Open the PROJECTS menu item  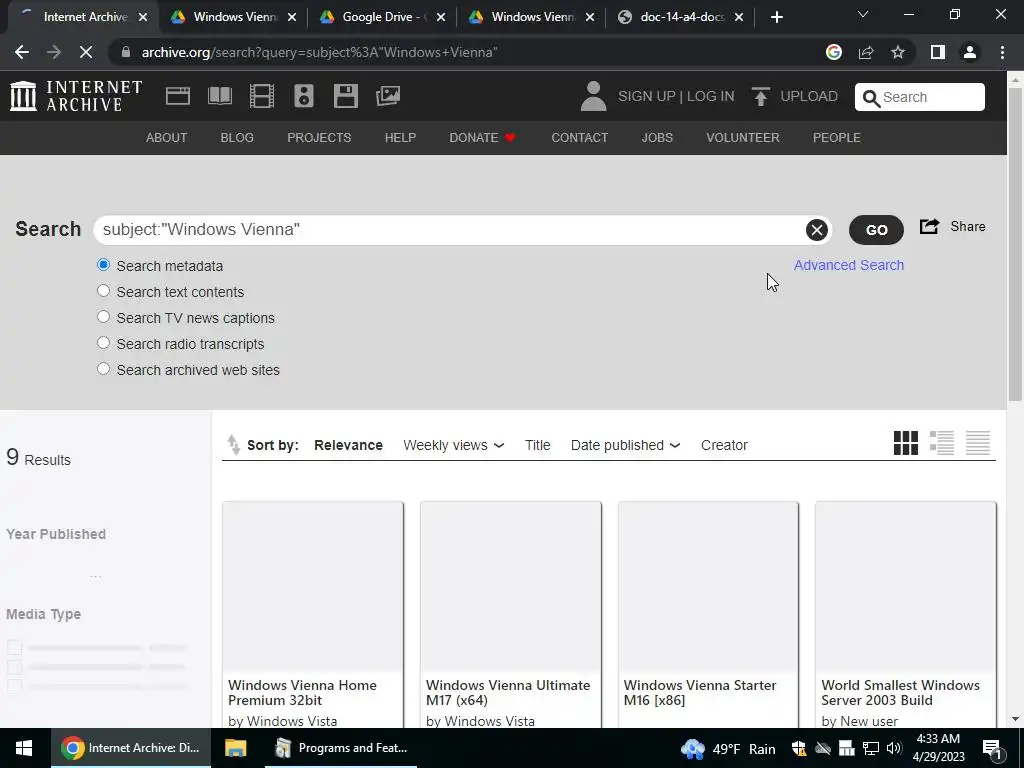click(319, 138)
